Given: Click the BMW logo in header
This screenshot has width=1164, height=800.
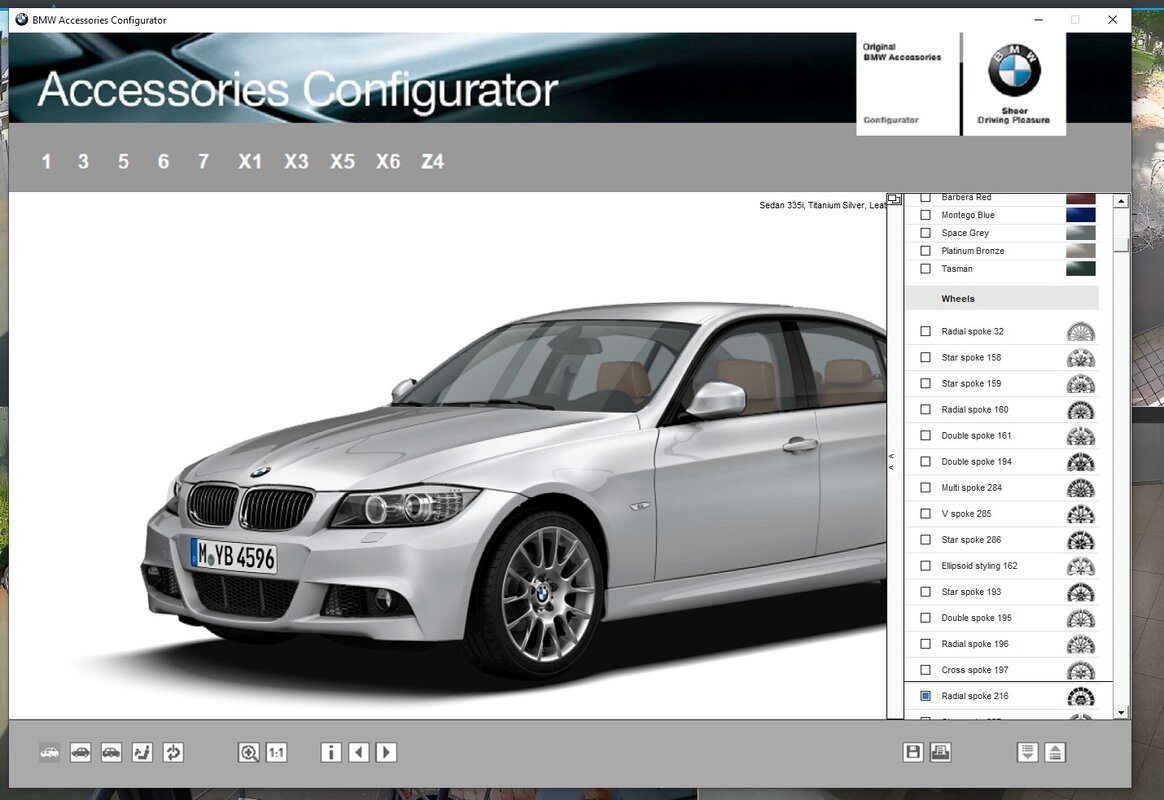Looking at the screenshot, I should [1014, 71].
